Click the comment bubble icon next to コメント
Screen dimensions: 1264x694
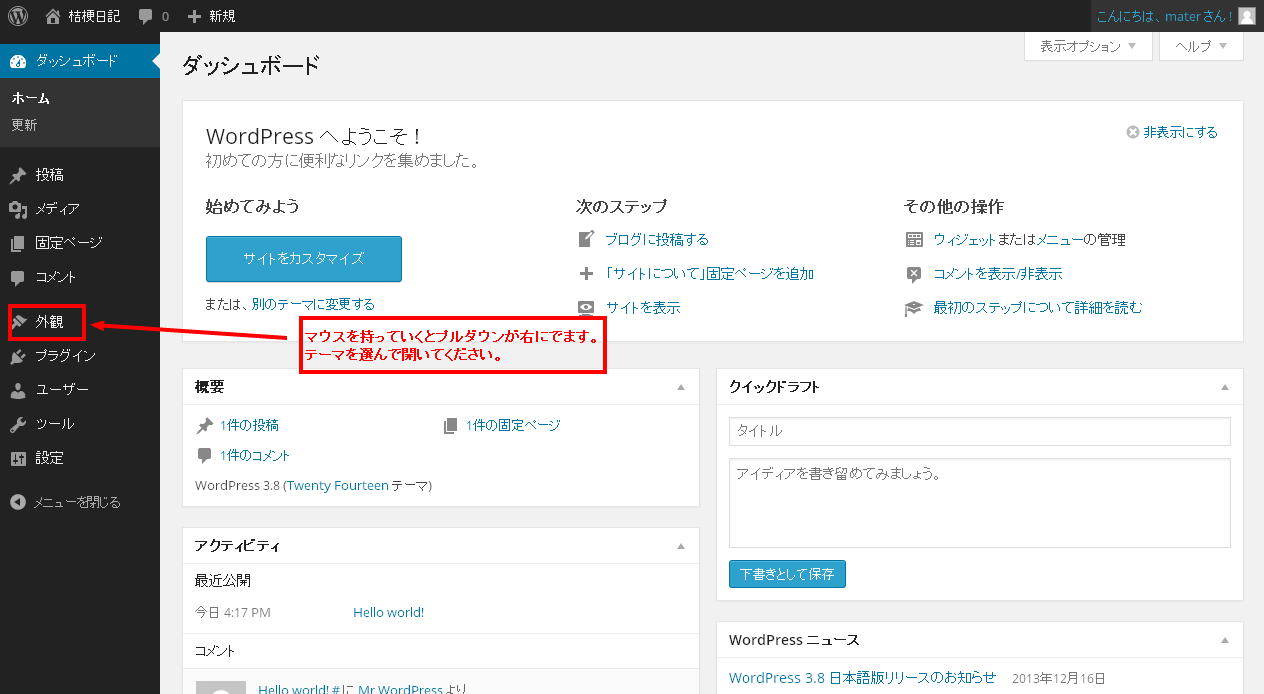pyautogui.click(x=18, y=277)
